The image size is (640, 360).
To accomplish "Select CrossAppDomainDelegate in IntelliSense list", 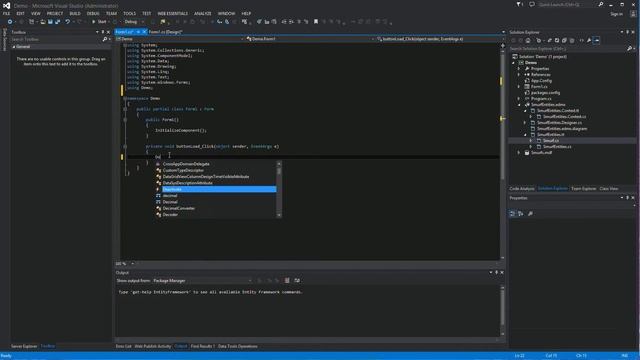I will click(186, 164).
